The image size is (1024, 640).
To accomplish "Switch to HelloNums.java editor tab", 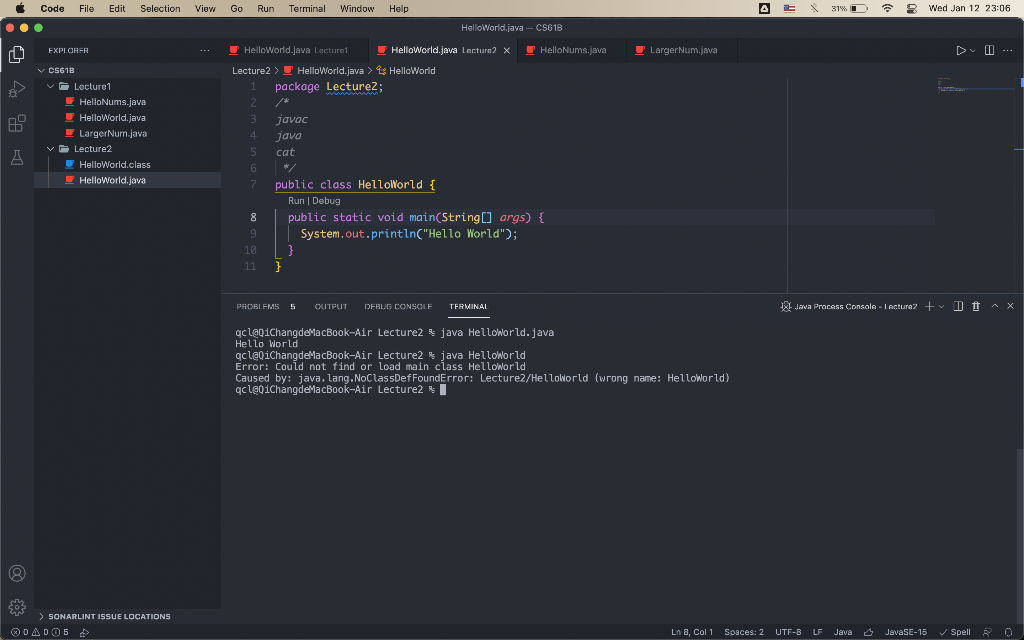I will click(x=571, y=50).
